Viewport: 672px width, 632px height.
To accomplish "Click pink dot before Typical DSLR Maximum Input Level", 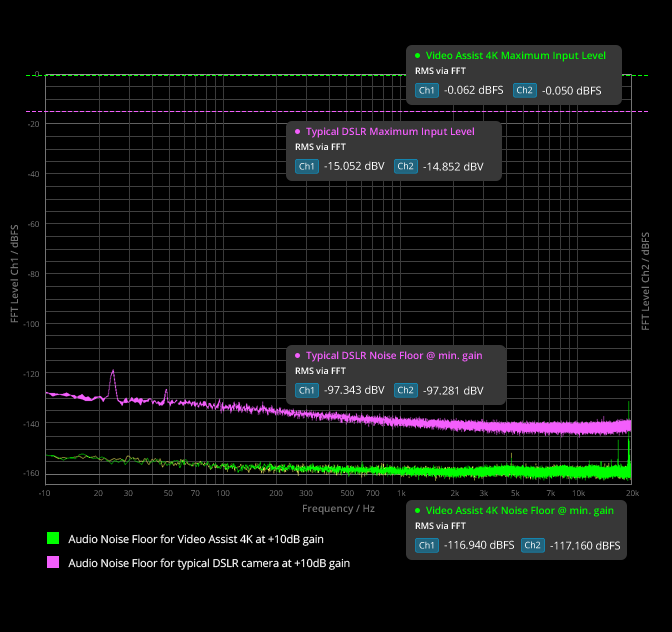I will 297,132.
